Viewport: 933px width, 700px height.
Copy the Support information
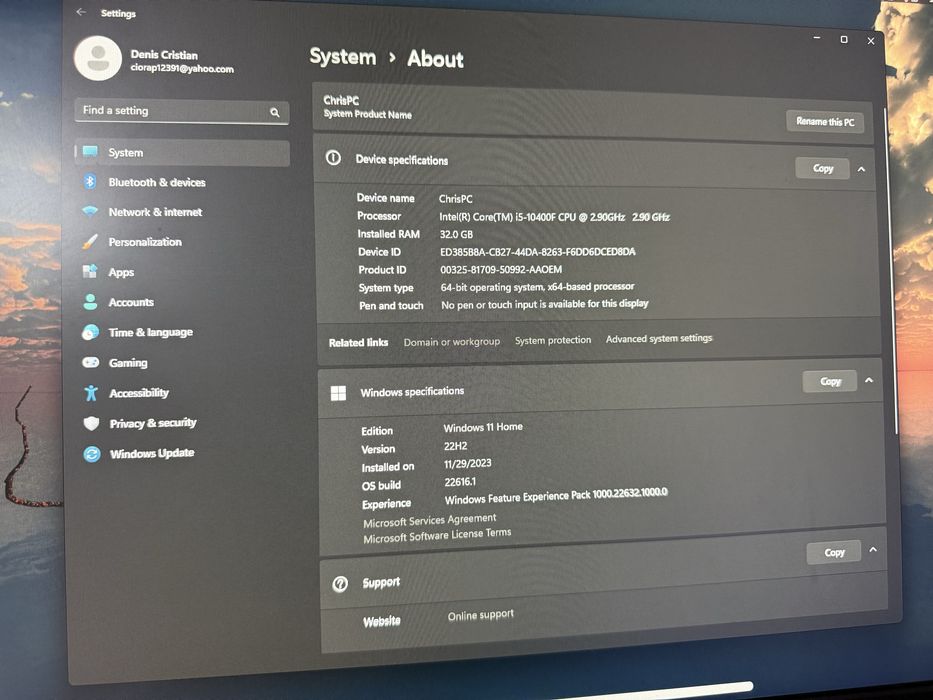tap(834, 552)
